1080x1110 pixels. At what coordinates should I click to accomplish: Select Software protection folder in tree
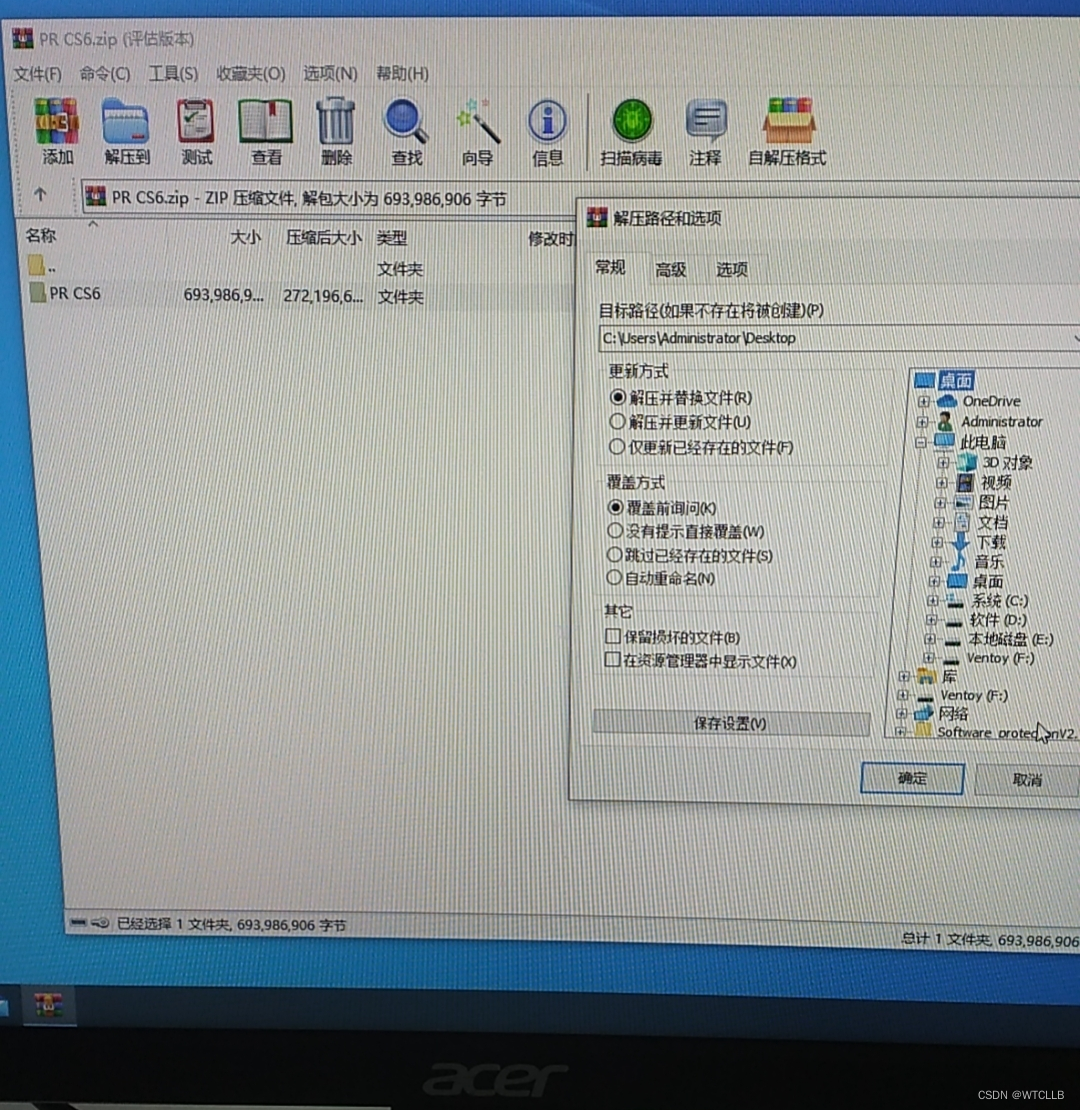click(x=1006, y=732)
